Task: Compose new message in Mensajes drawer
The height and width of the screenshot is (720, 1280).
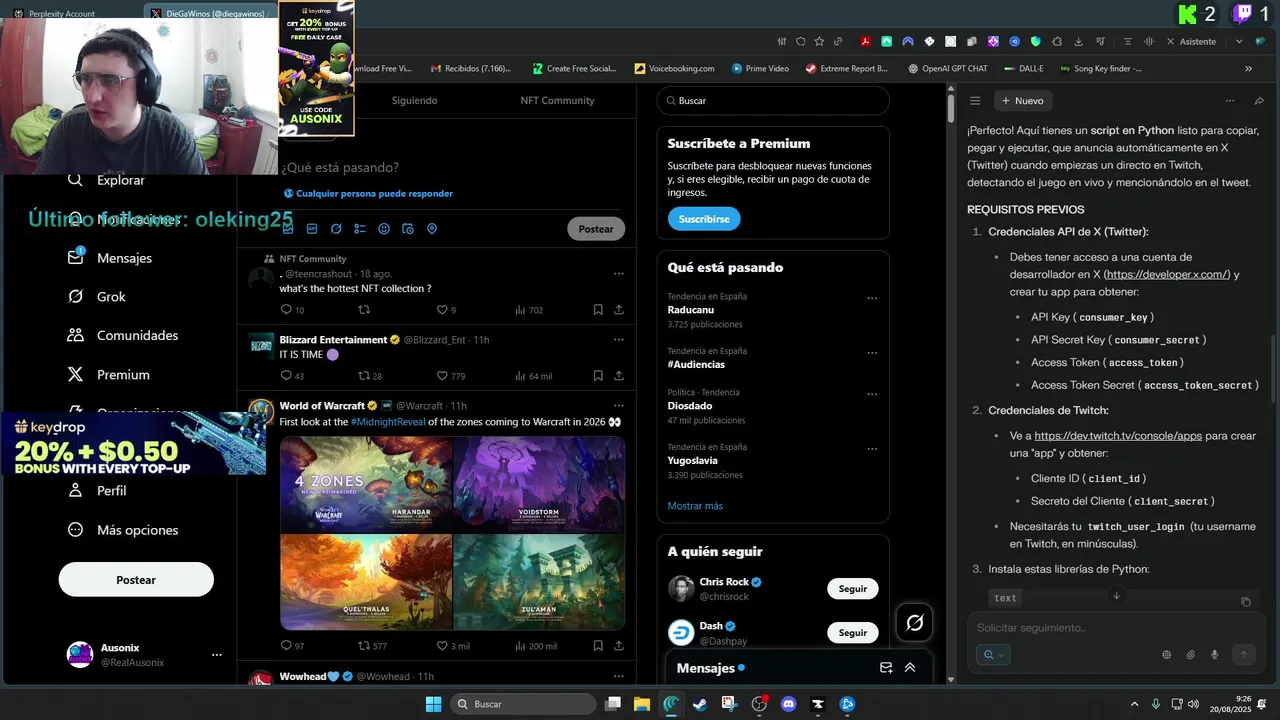Action: pyautogui.click(x=886, y=668)
